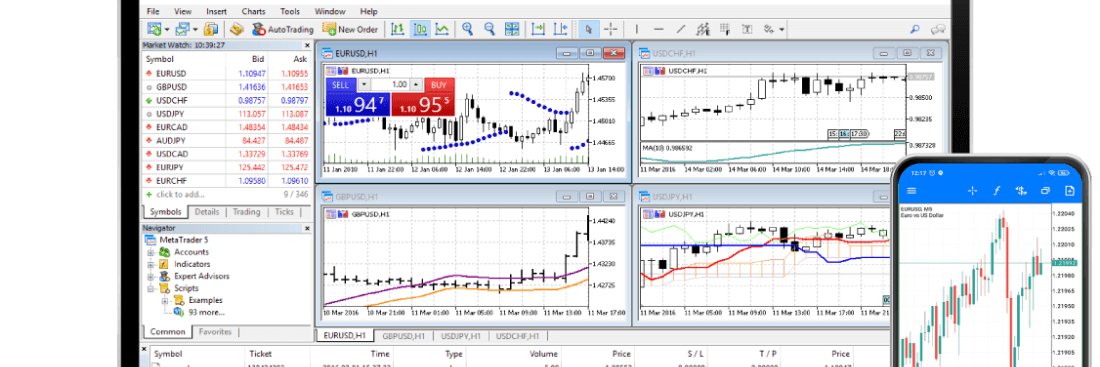Increase lot volume with up arrow

point(417,85)
